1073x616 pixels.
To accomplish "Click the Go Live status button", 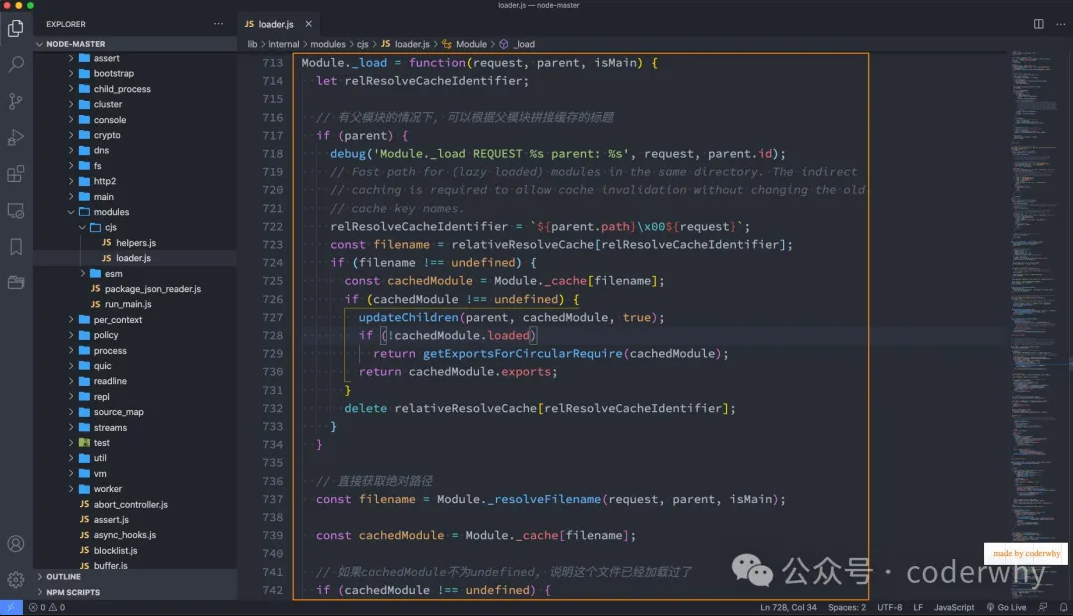I will [x=1007, y=607].
